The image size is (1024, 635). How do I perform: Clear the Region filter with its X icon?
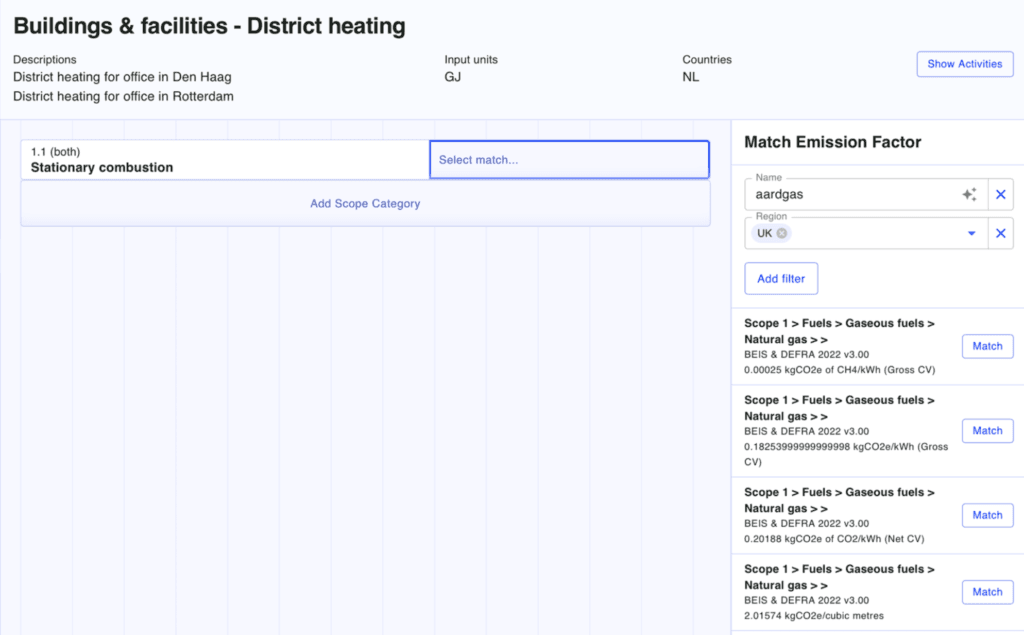(x=1000, y=233)
